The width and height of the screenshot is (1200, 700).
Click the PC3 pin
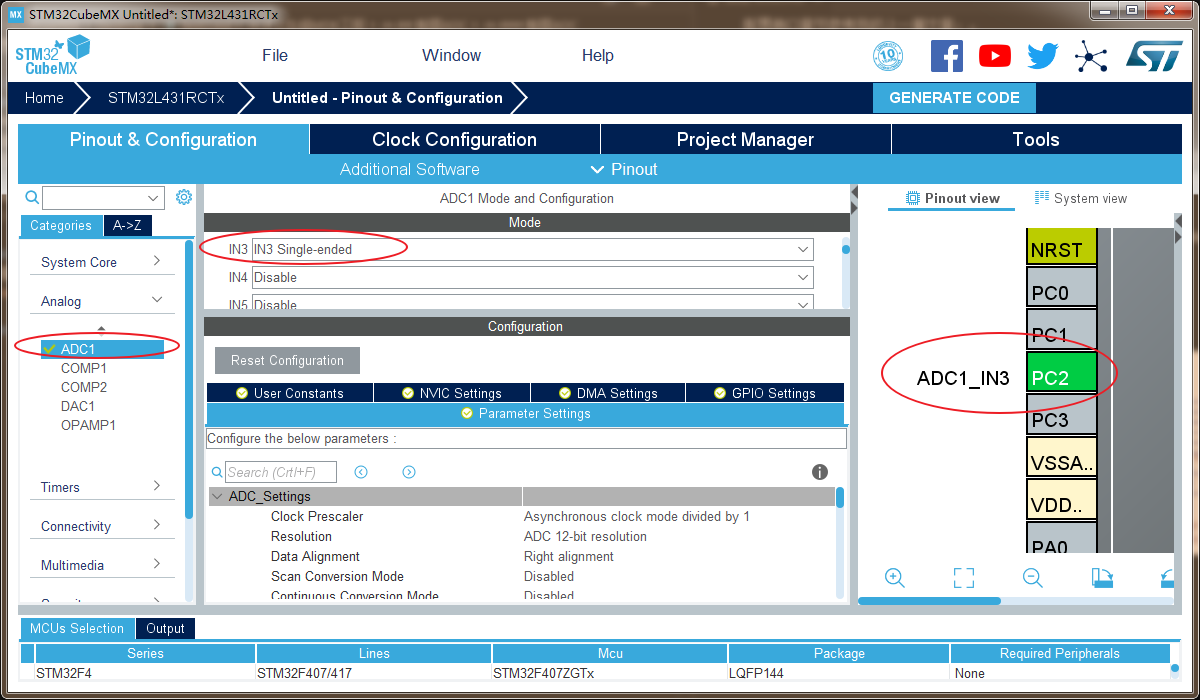click(x=1062, y=415)
